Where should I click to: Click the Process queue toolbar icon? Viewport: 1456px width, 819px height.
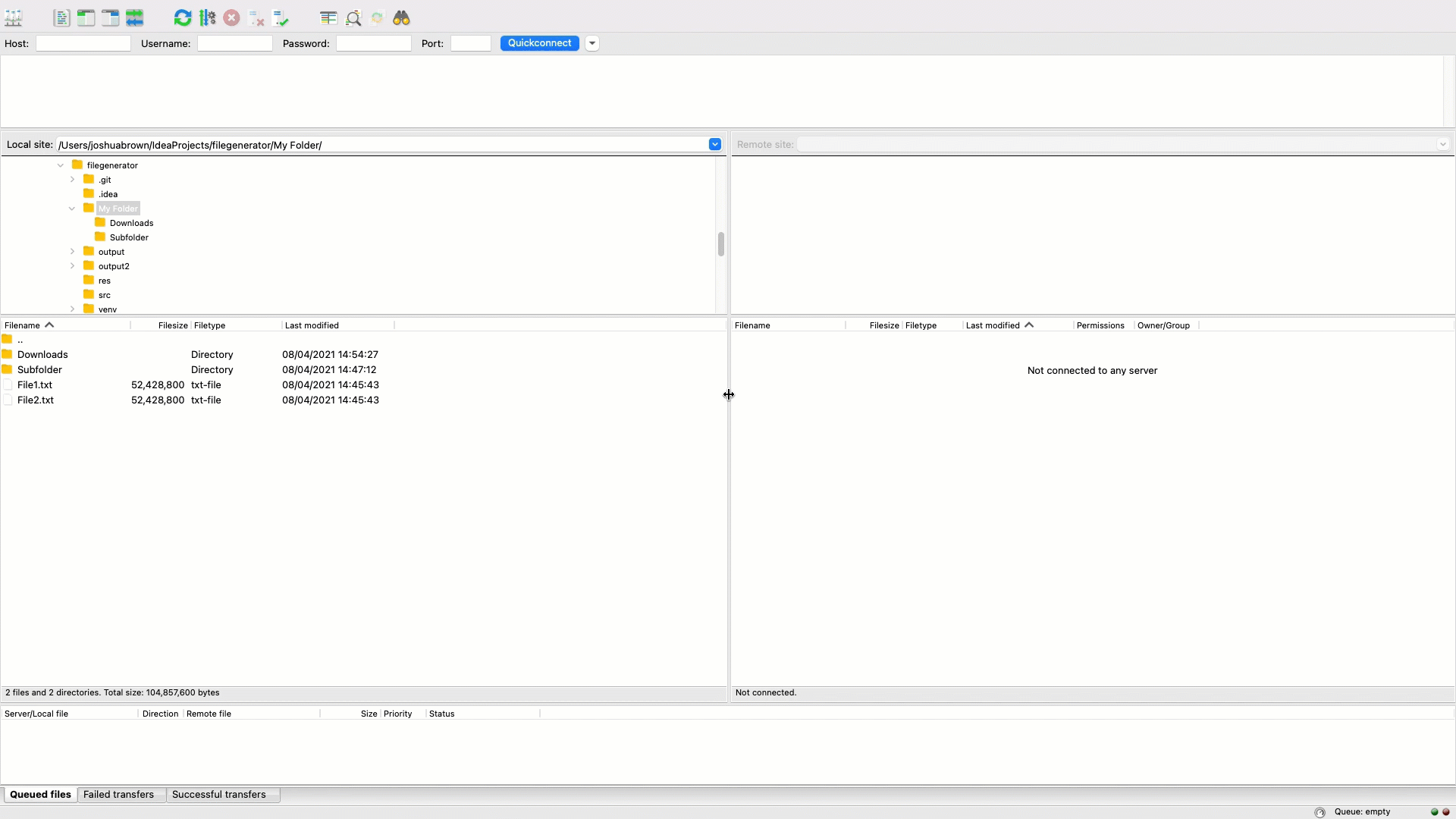point(207,17)
